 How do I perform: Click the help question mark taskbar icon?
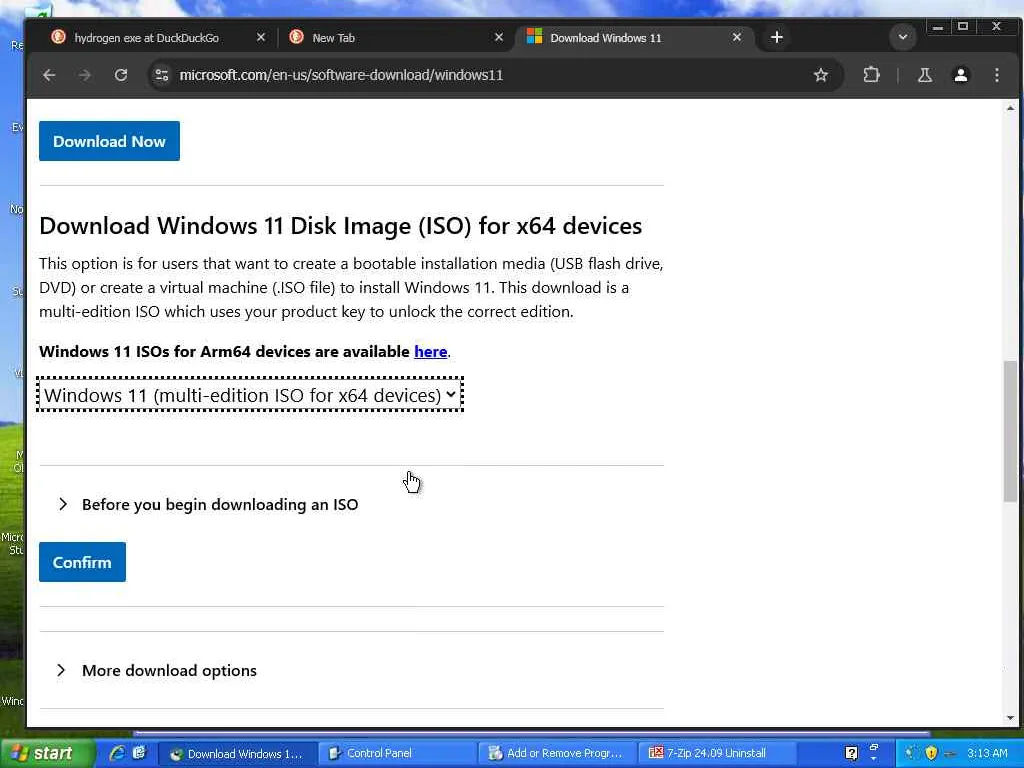[x=851, y=754]
